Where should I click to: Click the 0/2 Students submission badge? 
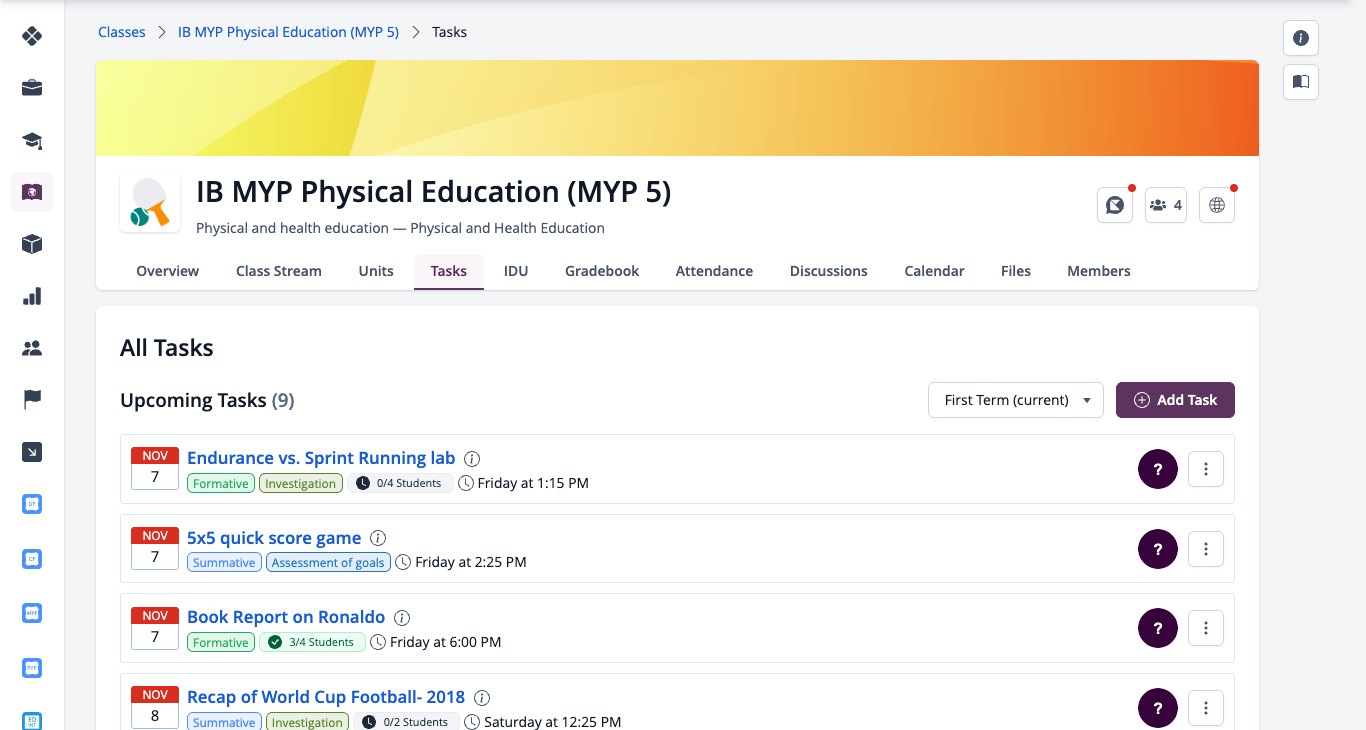[x=405, y=722]
